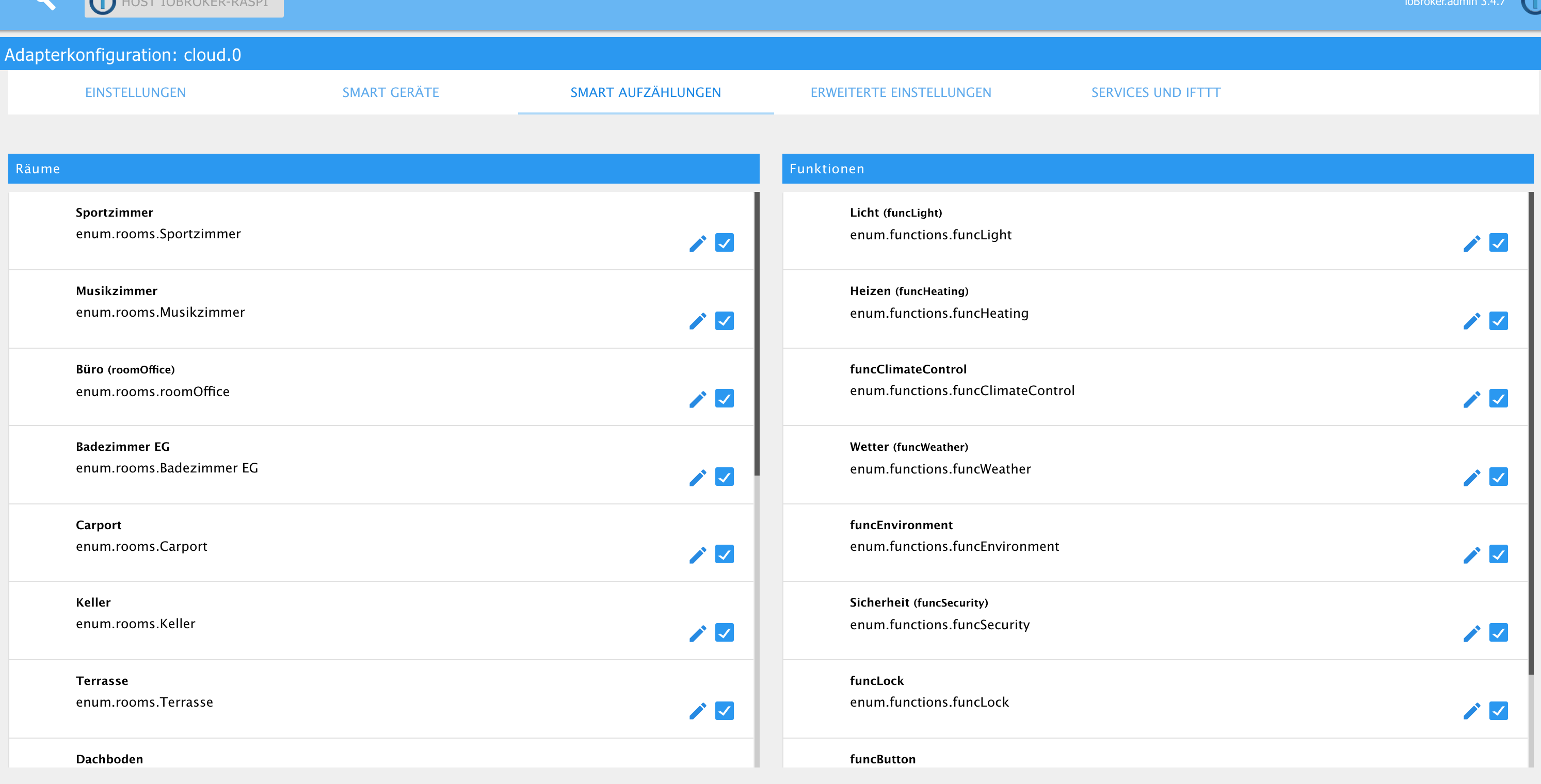Open edit for Carport room
Viewport: 1541px width, 784px height.
click(x=698, y=555)
